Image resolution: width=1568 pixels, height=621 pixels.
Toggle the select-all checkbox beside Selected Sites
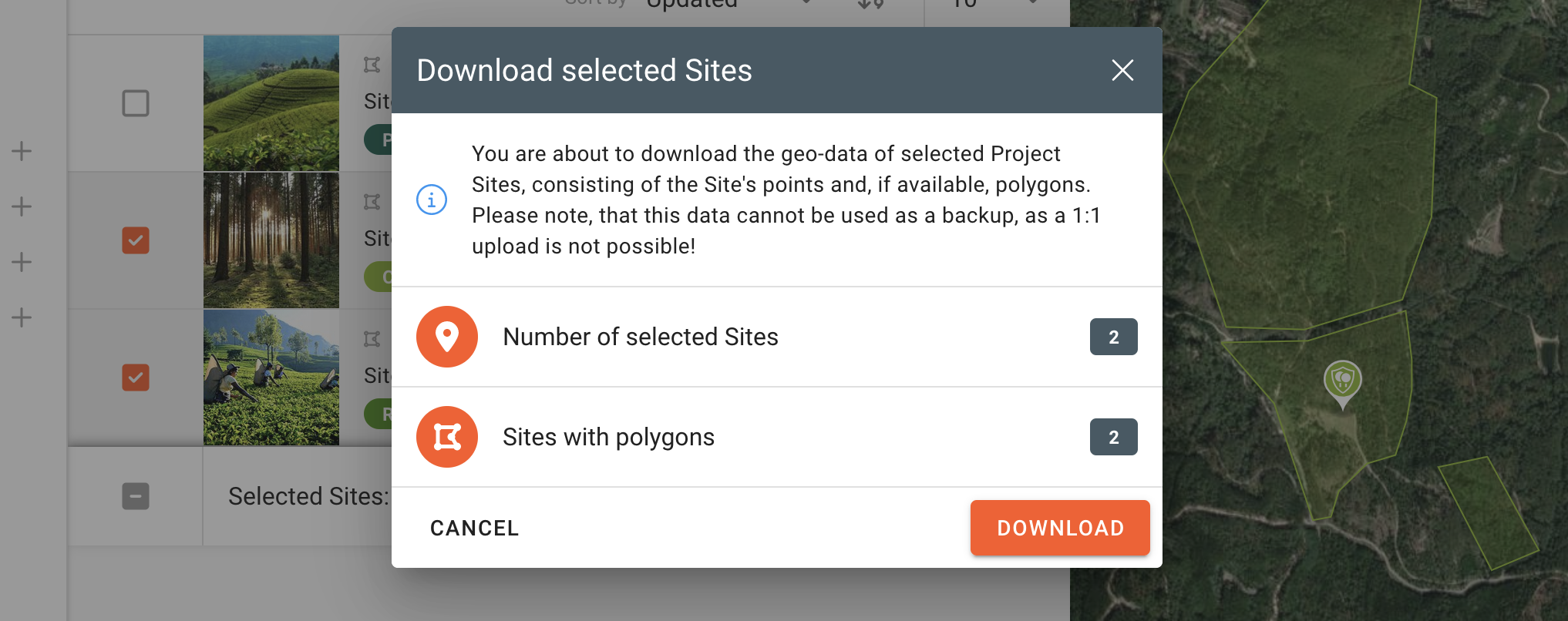[136, 496]
